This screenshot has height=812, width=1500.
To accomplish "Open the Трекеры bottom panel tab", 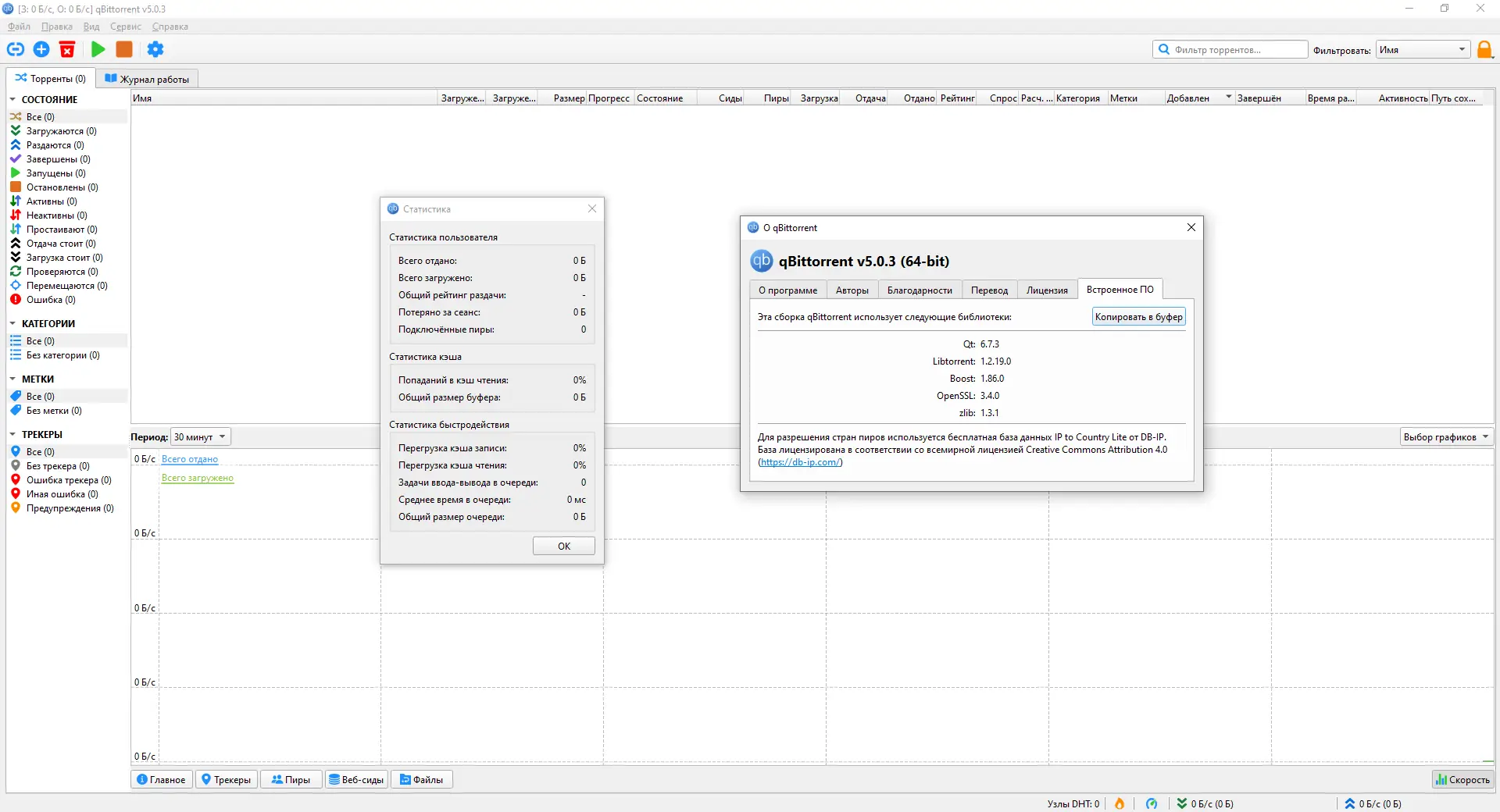I will coord(227,780).
